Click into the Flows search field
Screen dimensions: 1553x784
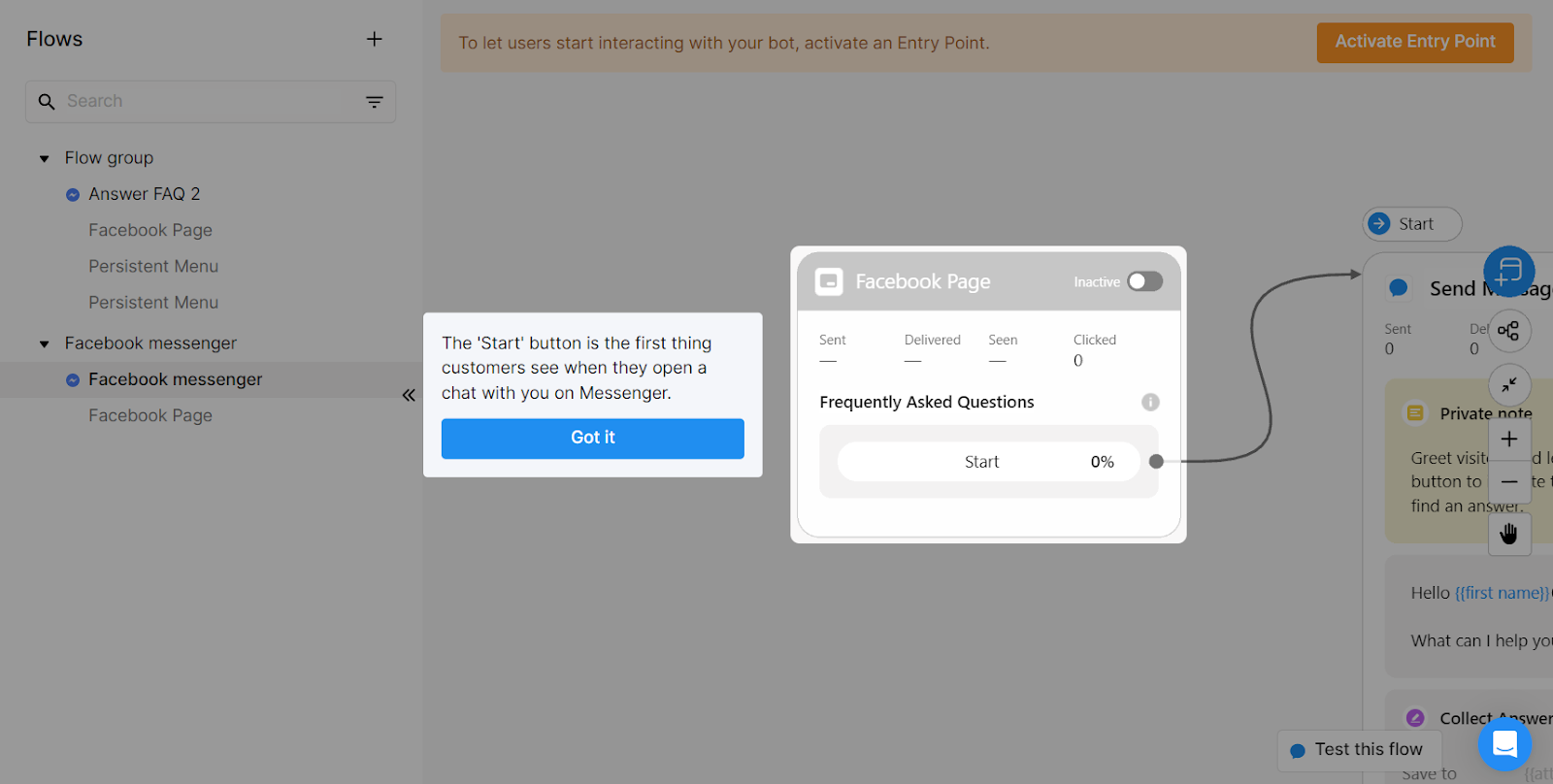click(209, 101)
